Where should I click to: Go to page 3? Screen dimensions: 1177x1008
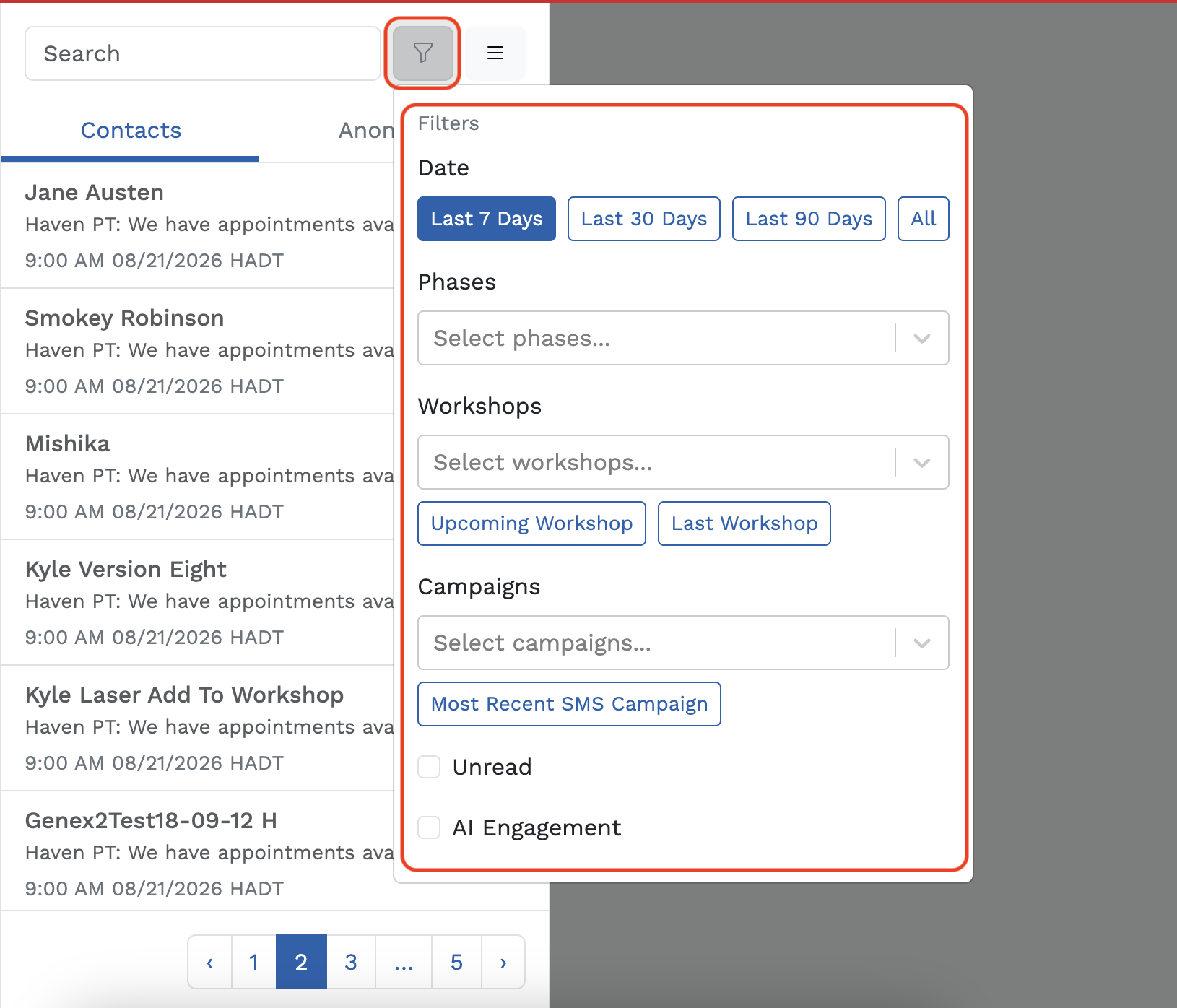(x=351, y=962)
